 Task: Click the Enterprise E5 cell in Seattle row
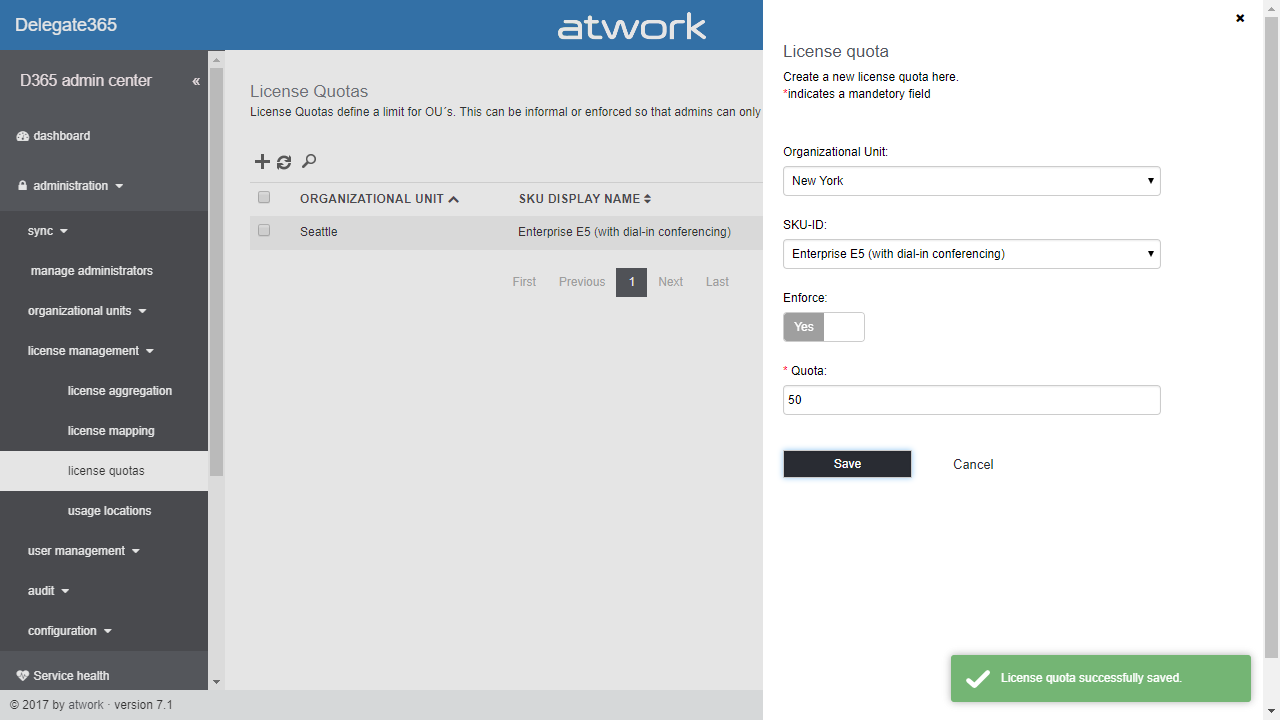[x=624, y=232]
